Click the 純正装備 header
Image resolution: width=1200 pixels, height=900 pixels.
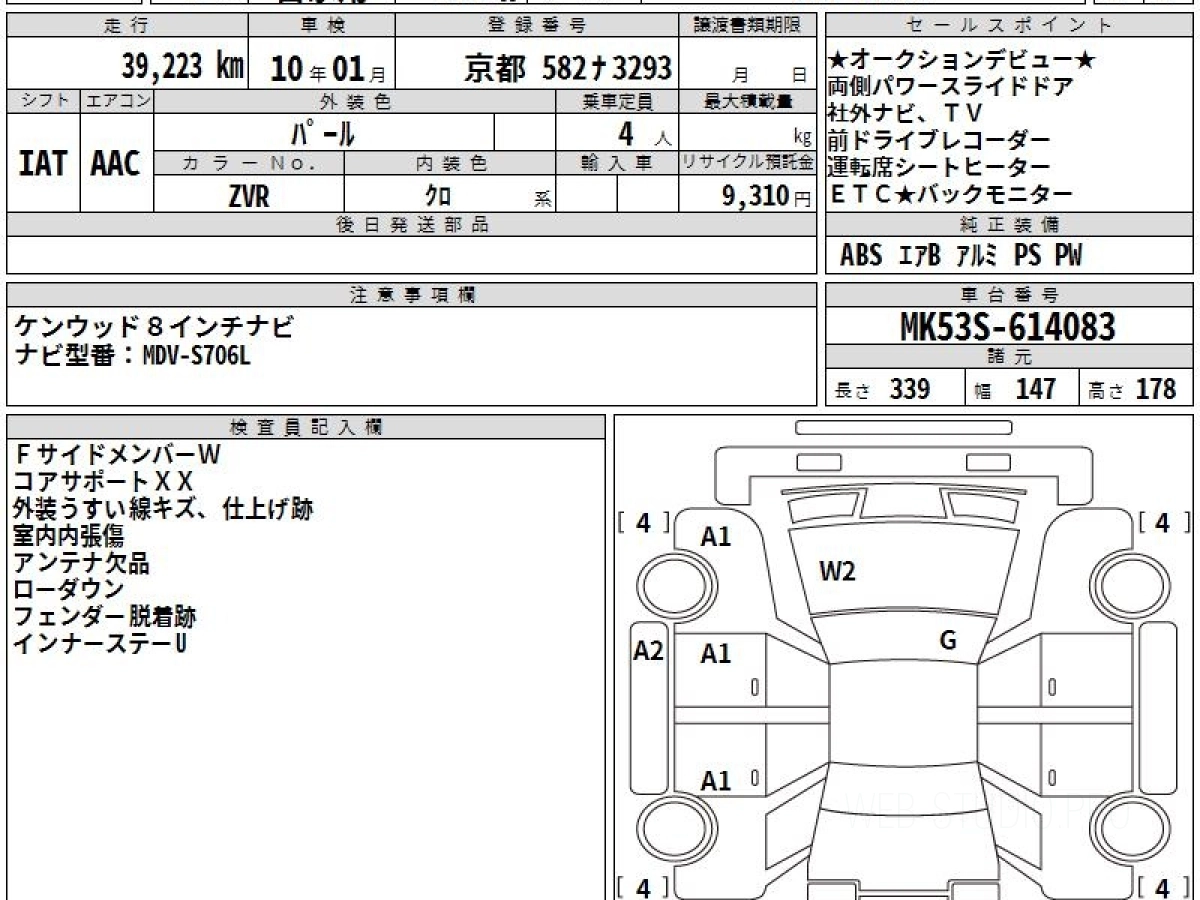(x=1010, y=225)
